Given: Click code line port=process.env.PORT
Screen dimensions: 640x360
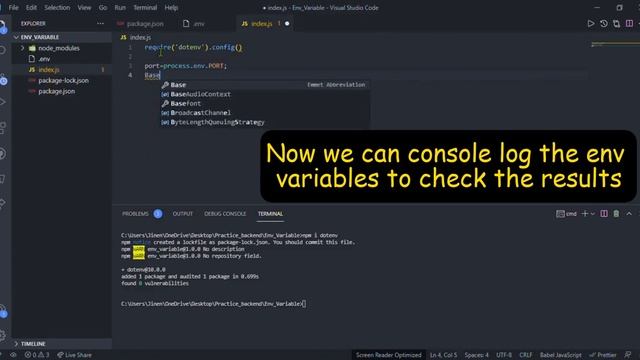Looking at the screenshot, I should 185,66.
